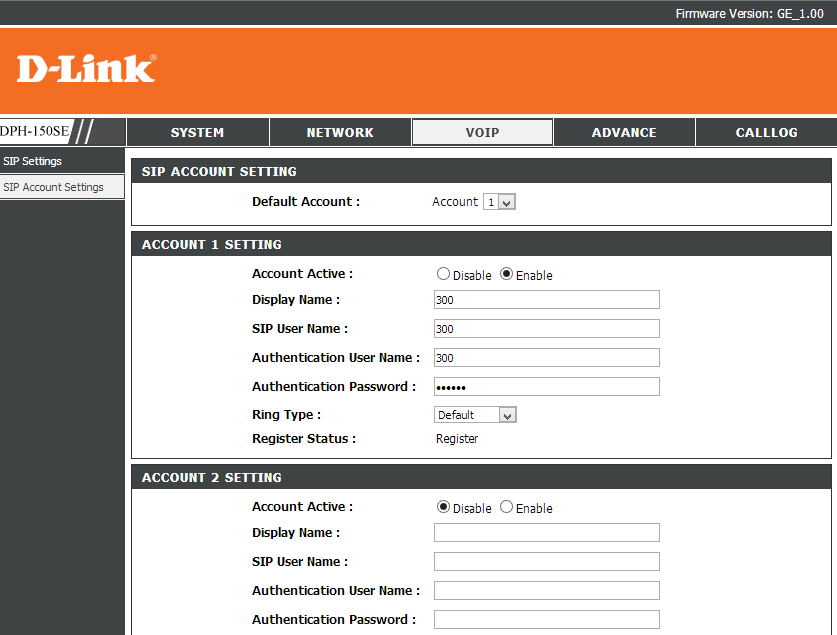The image size is (837, 635).
Task: Click Account 1 Authentication User Name field
Action: 547,358
